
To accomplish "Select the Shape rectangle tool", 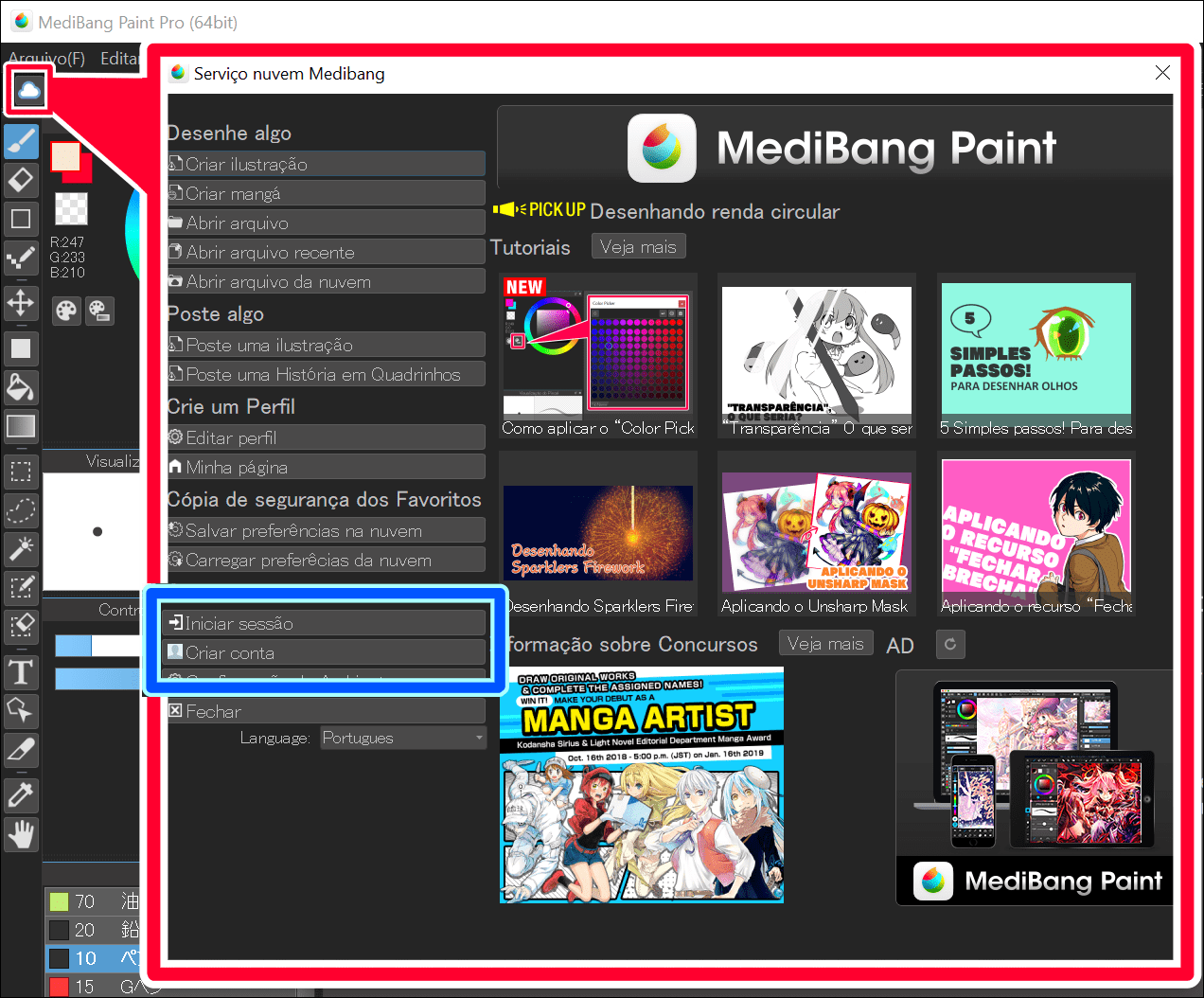I will pyautogui.click(x=21, y=219).
